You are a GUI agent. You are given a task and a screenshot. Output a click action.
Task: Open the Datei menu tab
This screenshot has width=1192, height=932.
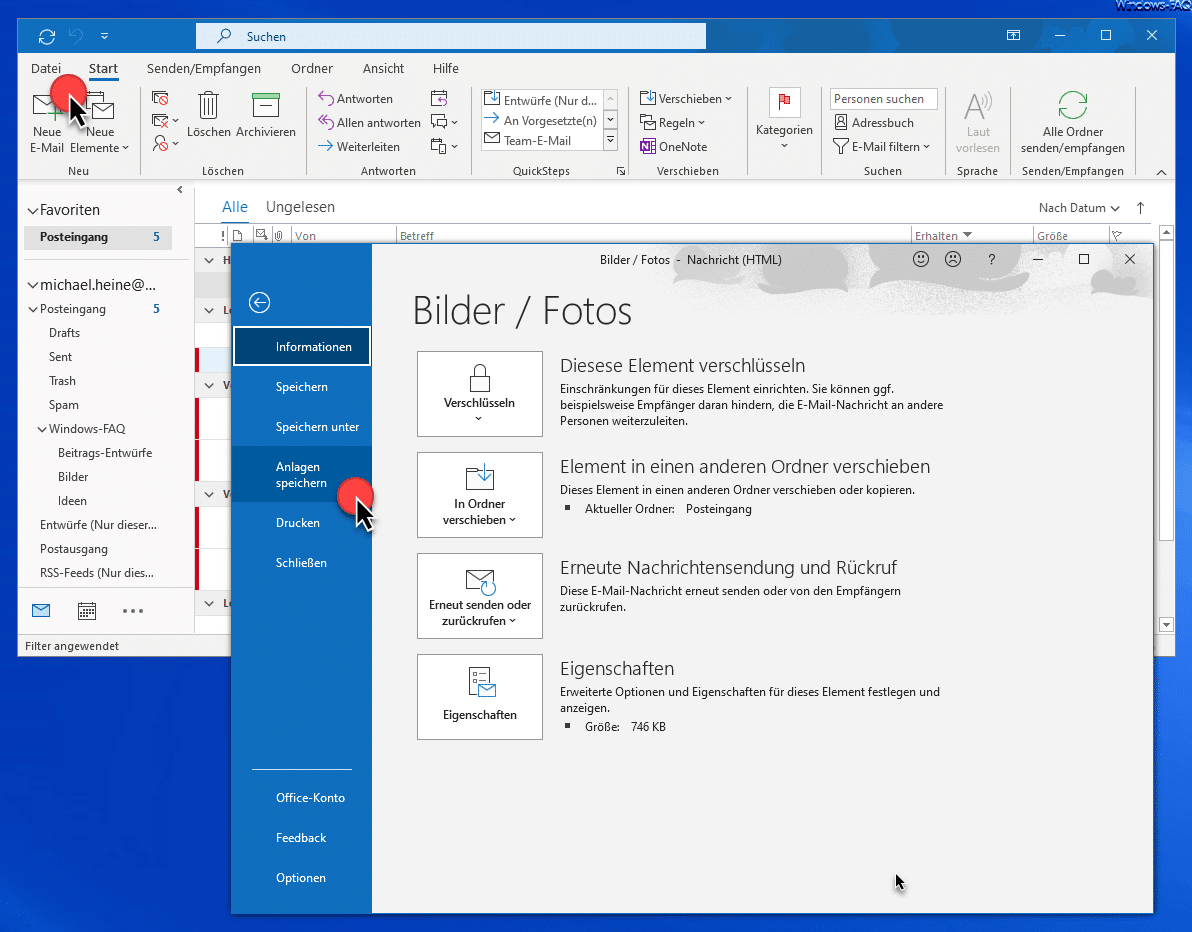coord(46,68)
